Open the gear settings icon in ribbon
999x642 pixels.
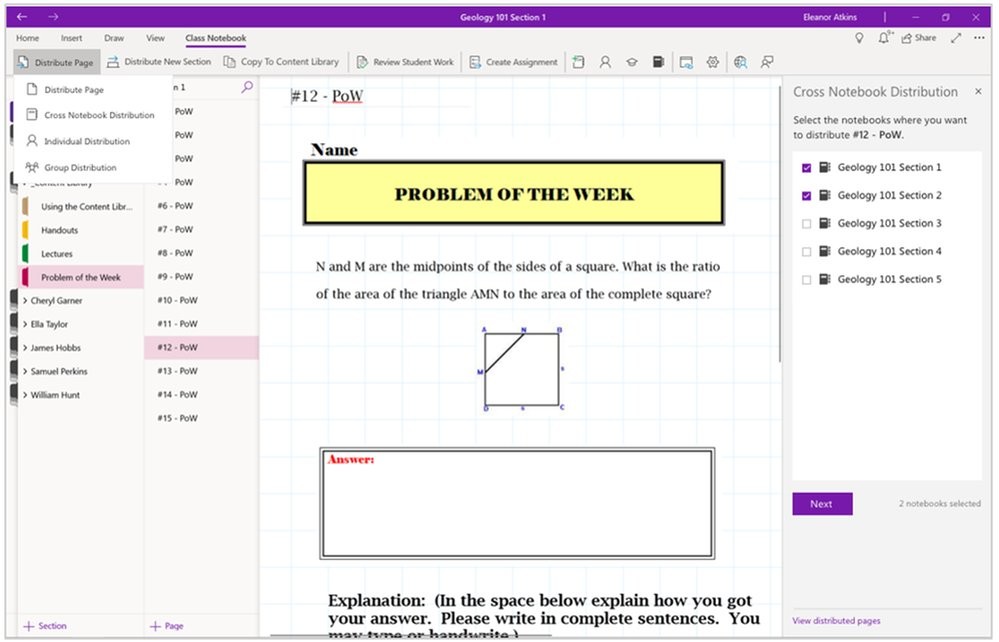713,62
